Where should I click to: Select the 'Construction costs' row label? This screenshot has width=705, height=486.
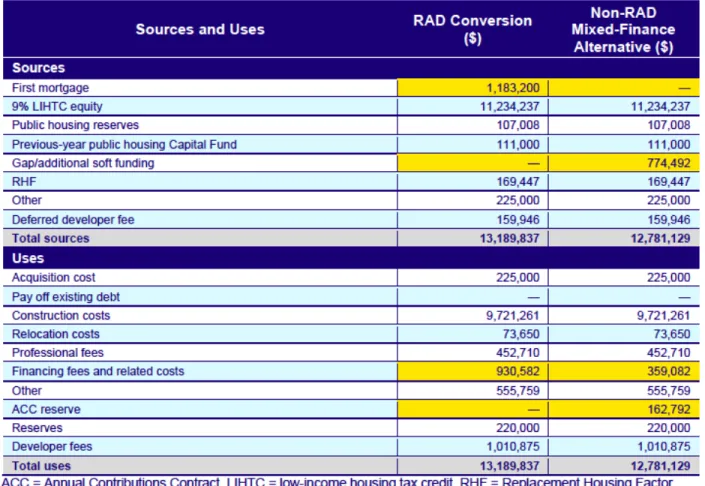click(x=61, y=316)
